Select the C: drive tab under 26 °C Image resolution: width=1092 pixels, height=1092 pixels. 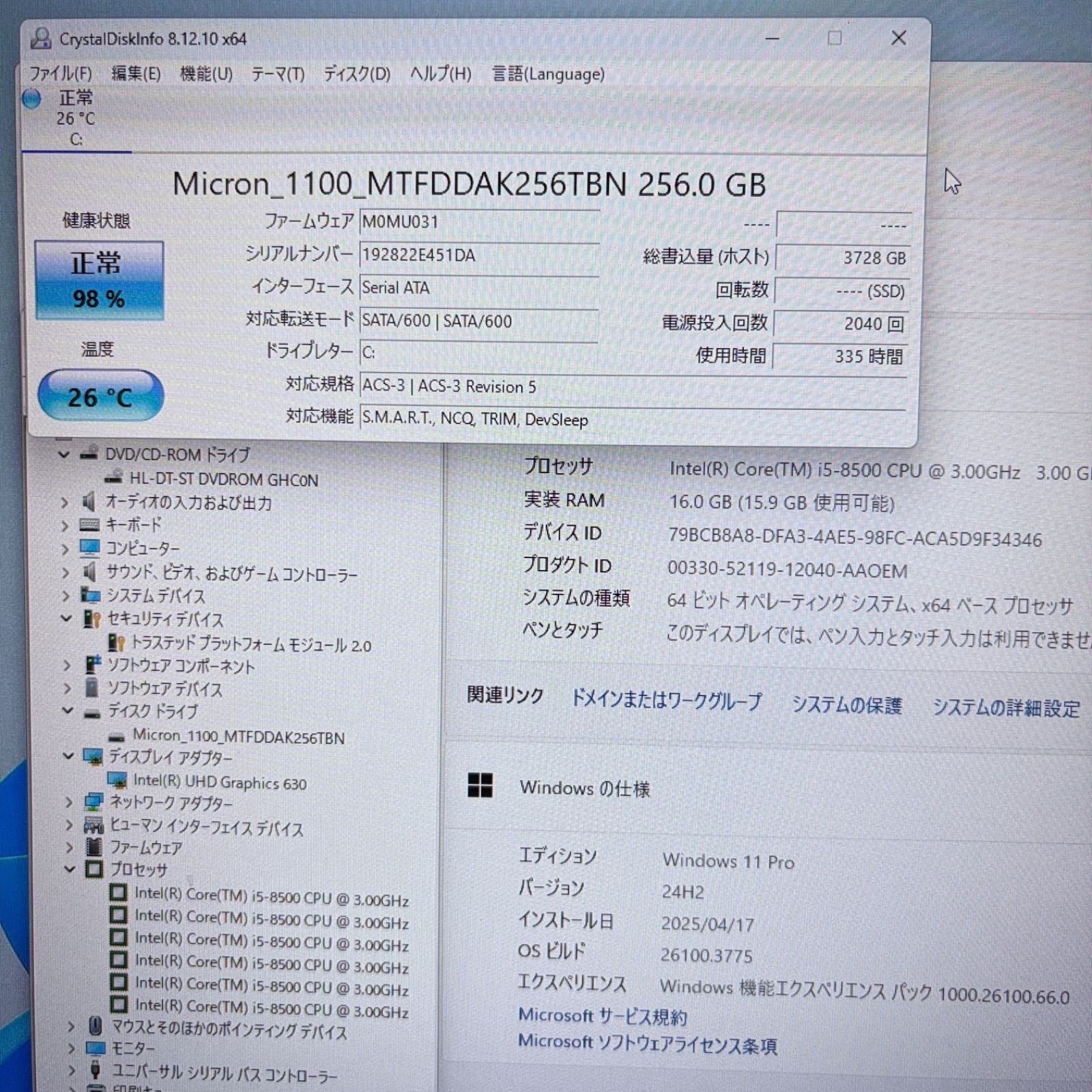[x=76, y=139]
